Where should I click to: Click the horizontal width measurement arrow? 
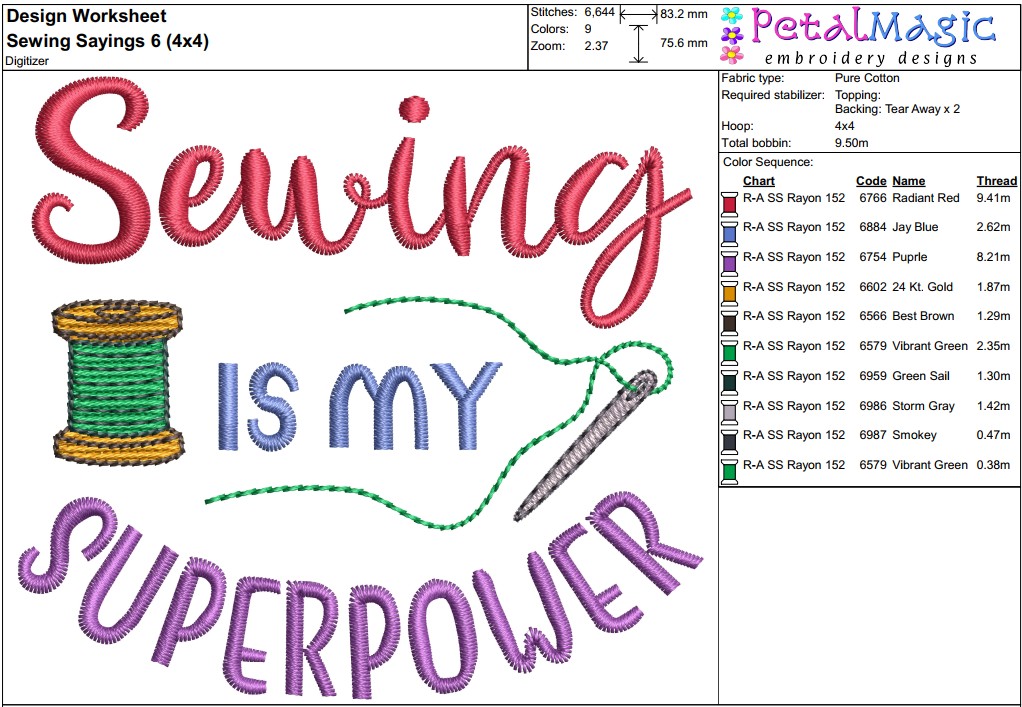pyautogui.click(x=638, y=13)
